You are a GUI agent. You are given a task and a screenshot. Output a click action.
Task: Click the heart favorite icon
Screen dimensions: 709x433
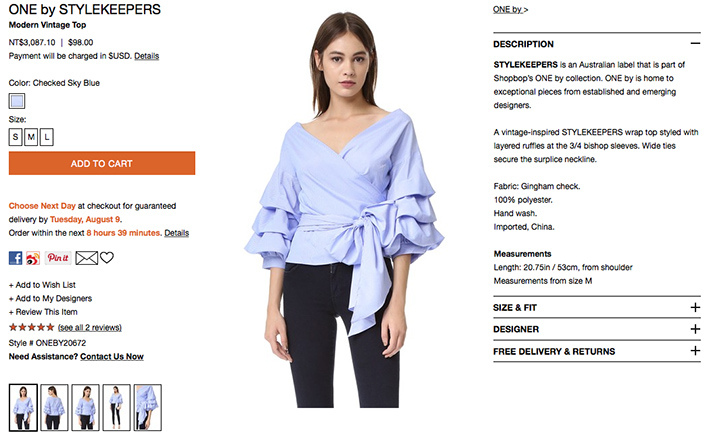pos(107,258)
